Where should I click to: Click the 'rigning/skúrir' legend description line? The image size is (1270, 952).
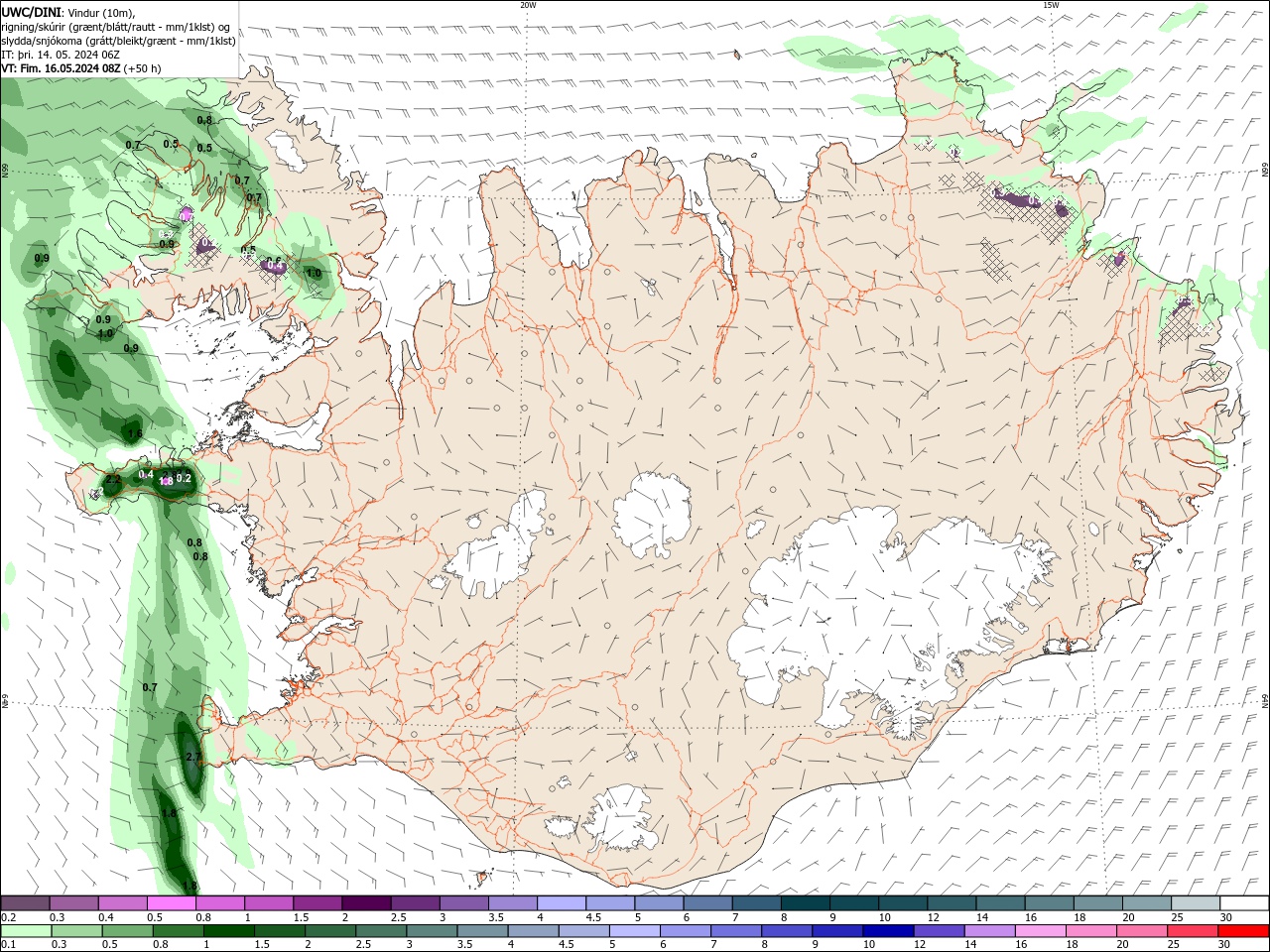coord(116,26)
